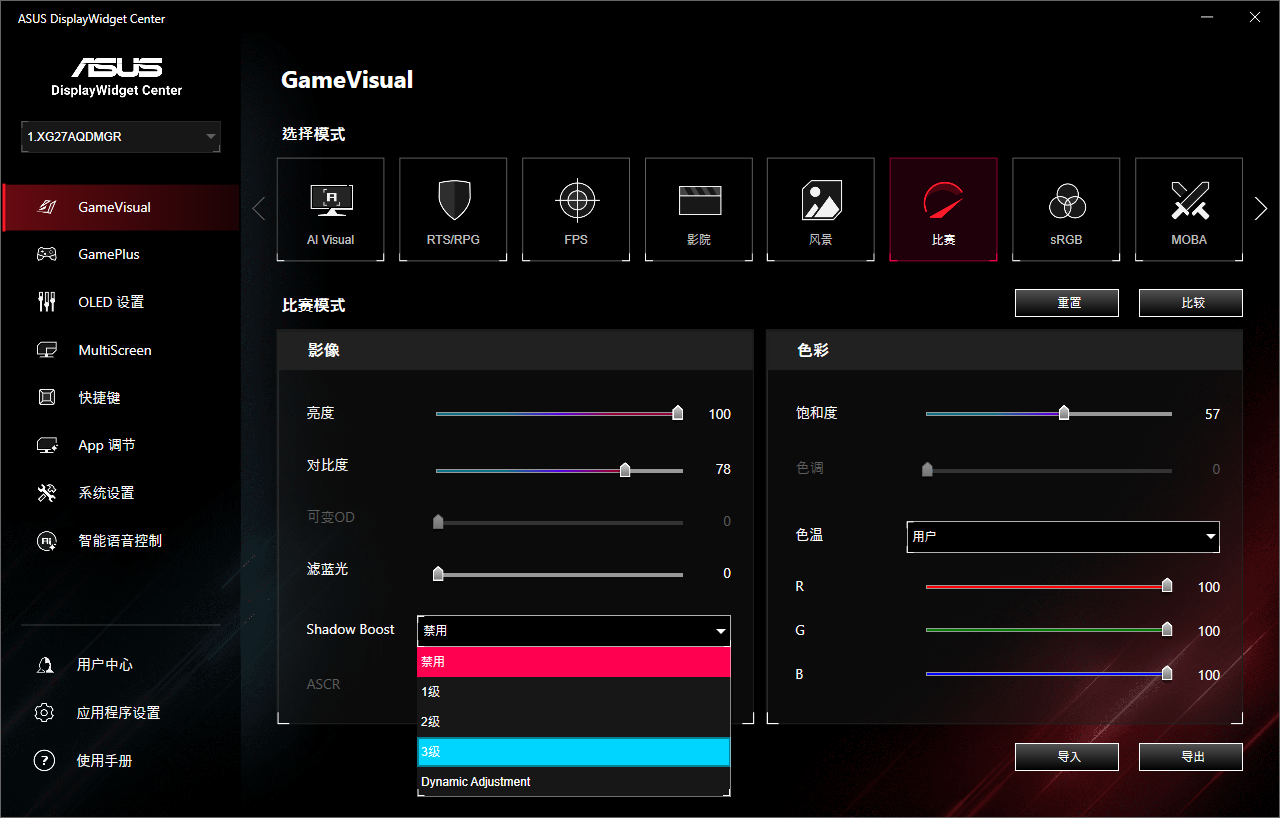Select the 比赛 racing mode tile
This screenshot has height=818, width=1280.
point(944,209)
